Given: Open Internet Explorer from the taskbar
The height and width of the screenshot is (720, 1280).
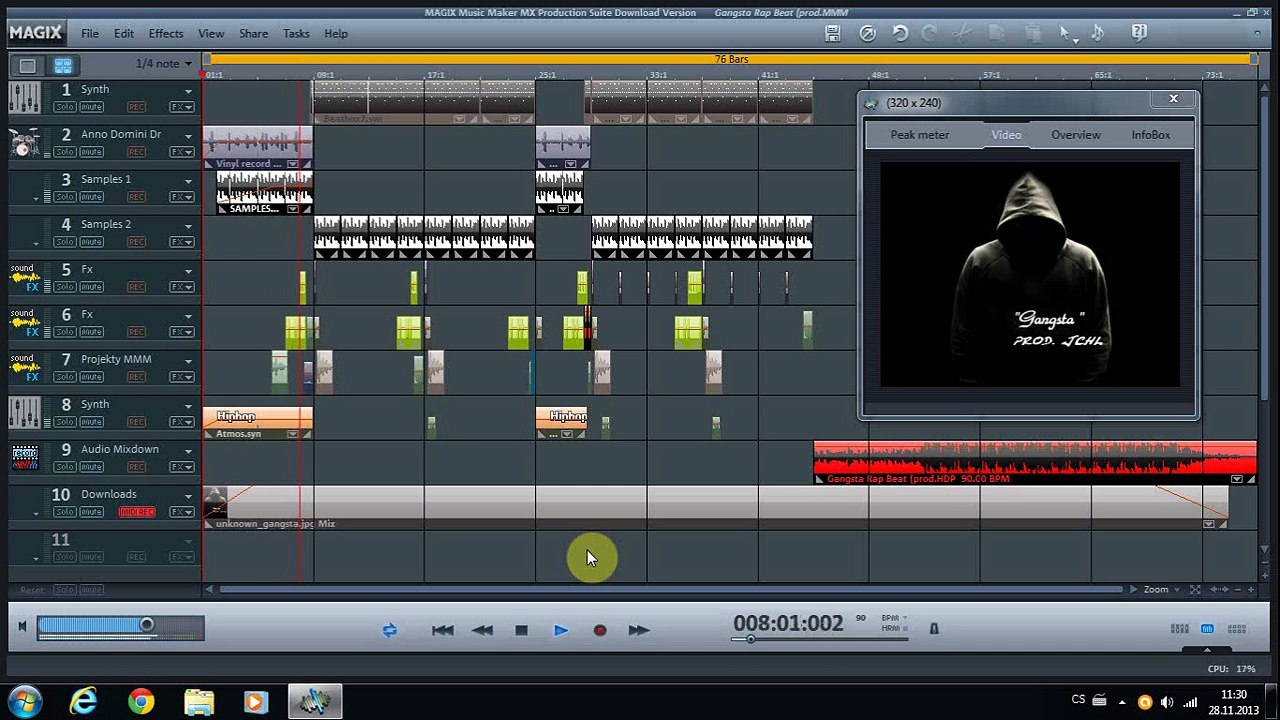Looking at the screenshot, I should pyautogui.click(x=83, y=702).
